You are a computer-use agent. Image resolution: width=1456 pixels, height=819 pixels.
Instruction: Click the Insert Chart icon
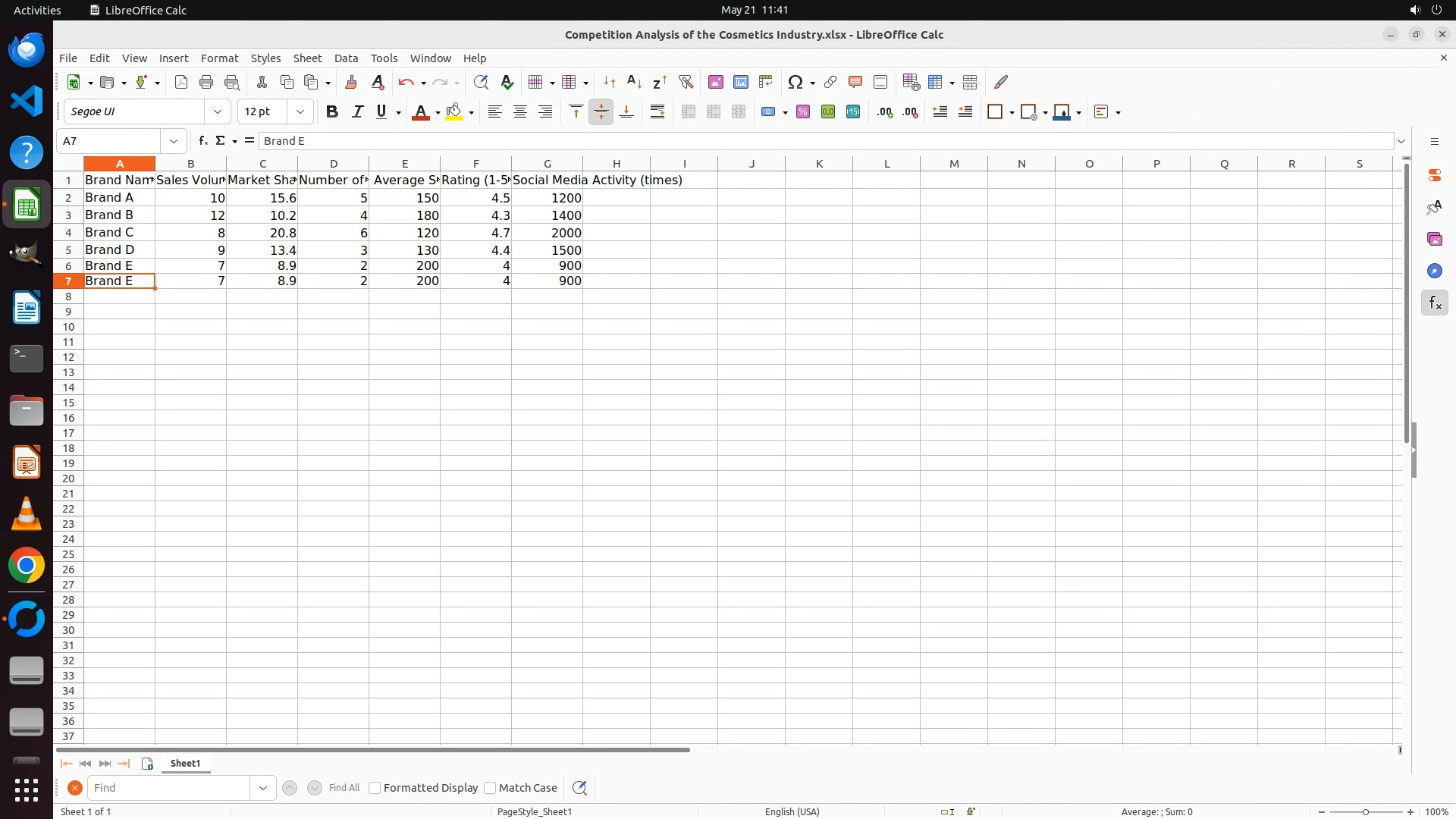(x=740, y=82)
